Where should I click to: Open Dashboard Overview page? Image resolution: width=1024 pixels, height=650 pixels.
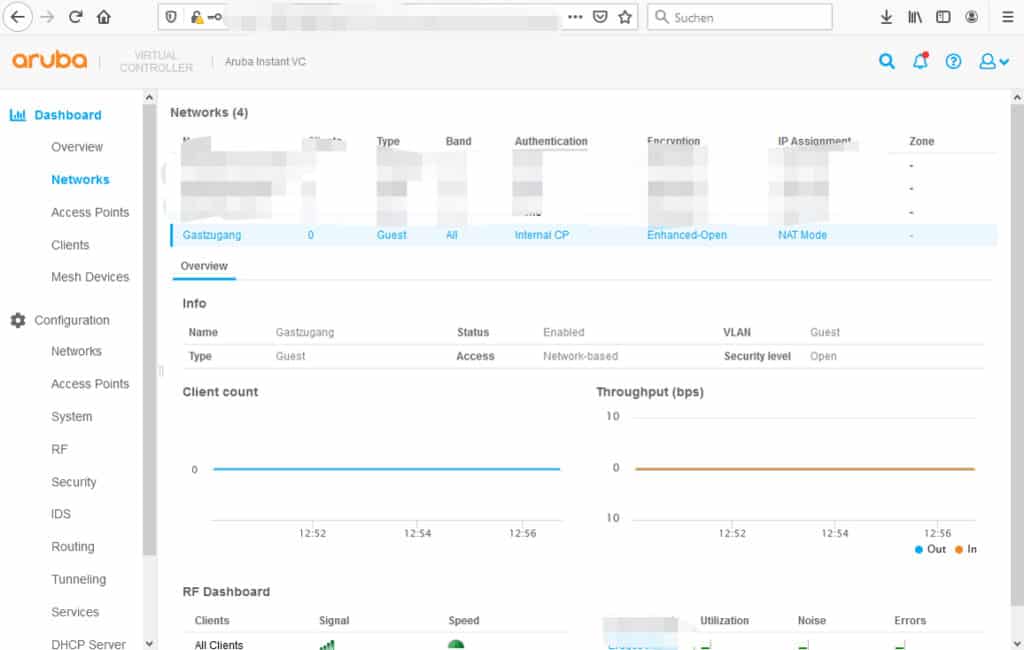click(x=77, y=147)
